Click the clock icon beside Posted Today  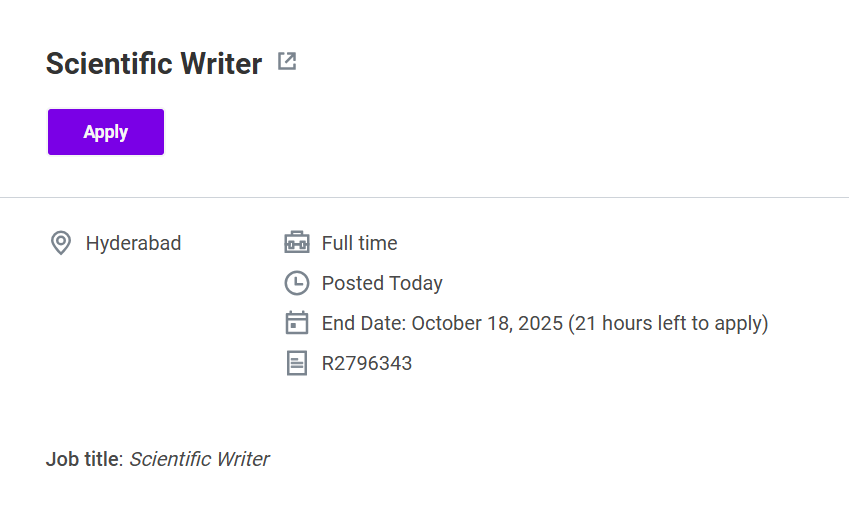click(297, 283)
